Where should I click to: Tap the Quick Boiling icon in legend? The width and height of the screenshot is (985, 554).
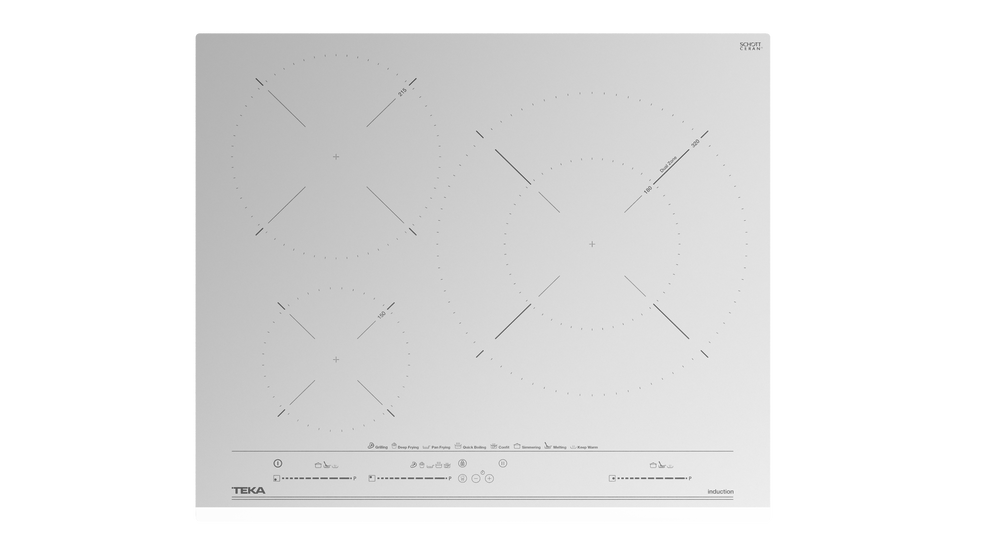tap(456, 447)
